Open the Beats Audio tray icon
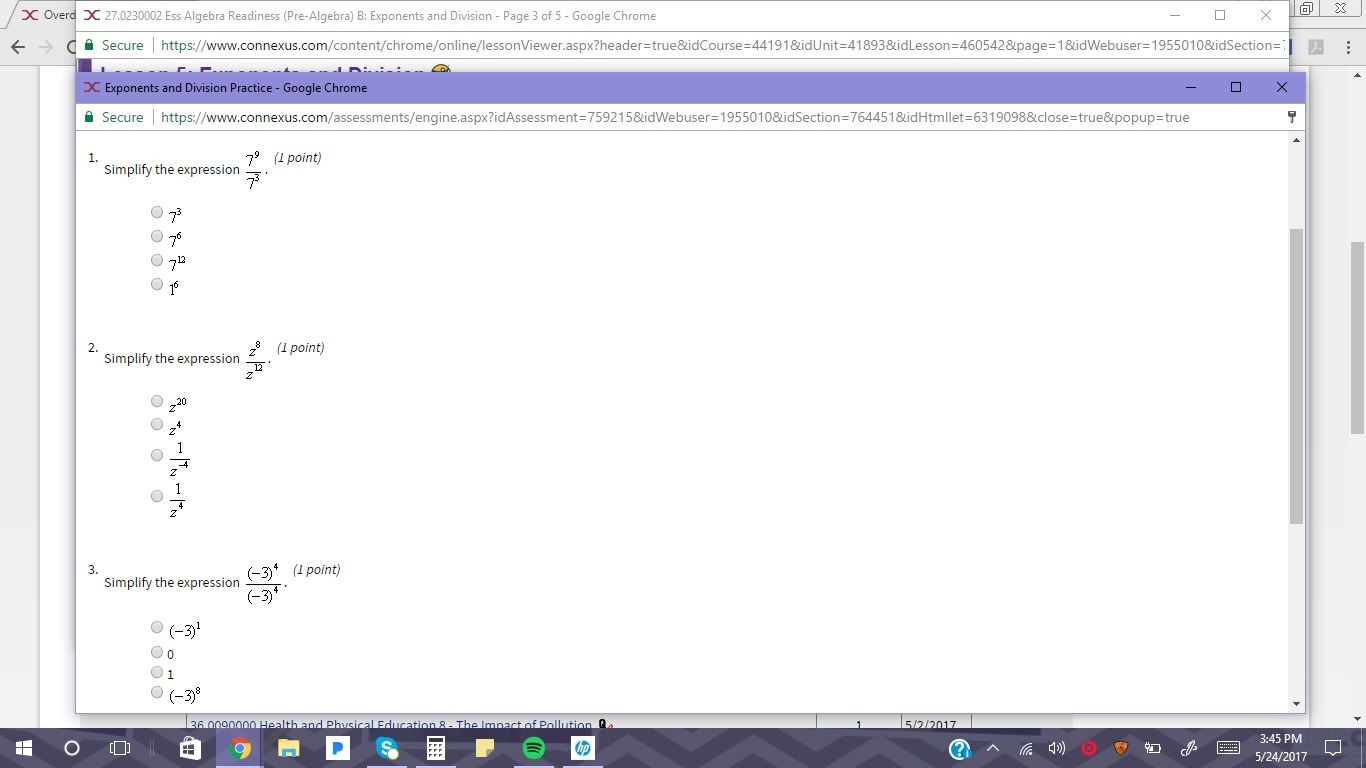This screenshot has height=768, width=1366. coord(1089,748)
